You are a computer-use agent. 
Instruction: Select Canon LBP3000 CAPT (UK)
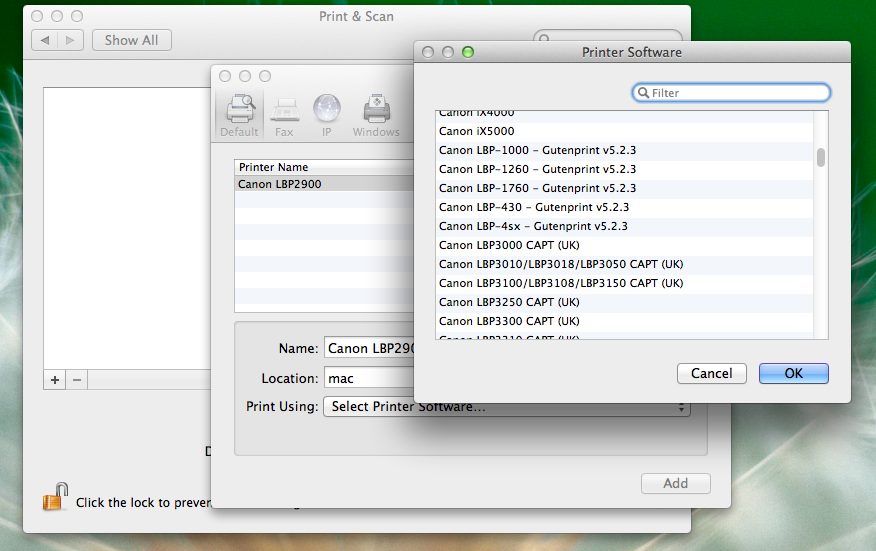pyautogui.click(x=624, y=245)
